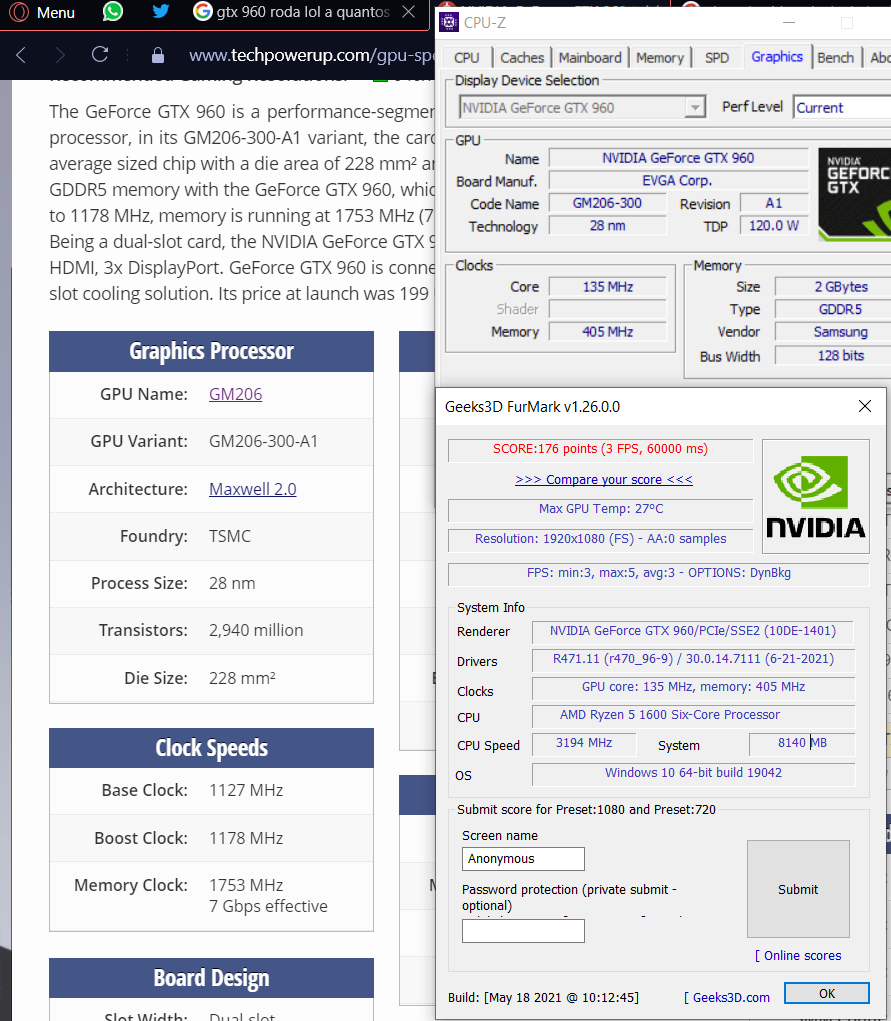Screen dimensions: 891x1021
Task: Click the Board Design section header
Action: coord(211,978)
